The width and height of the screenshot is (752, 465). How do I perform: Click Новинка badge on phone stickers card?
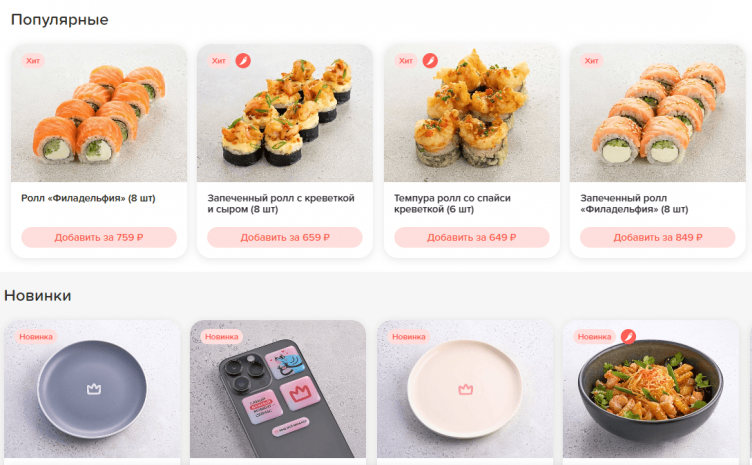click(x=222, y=337)
